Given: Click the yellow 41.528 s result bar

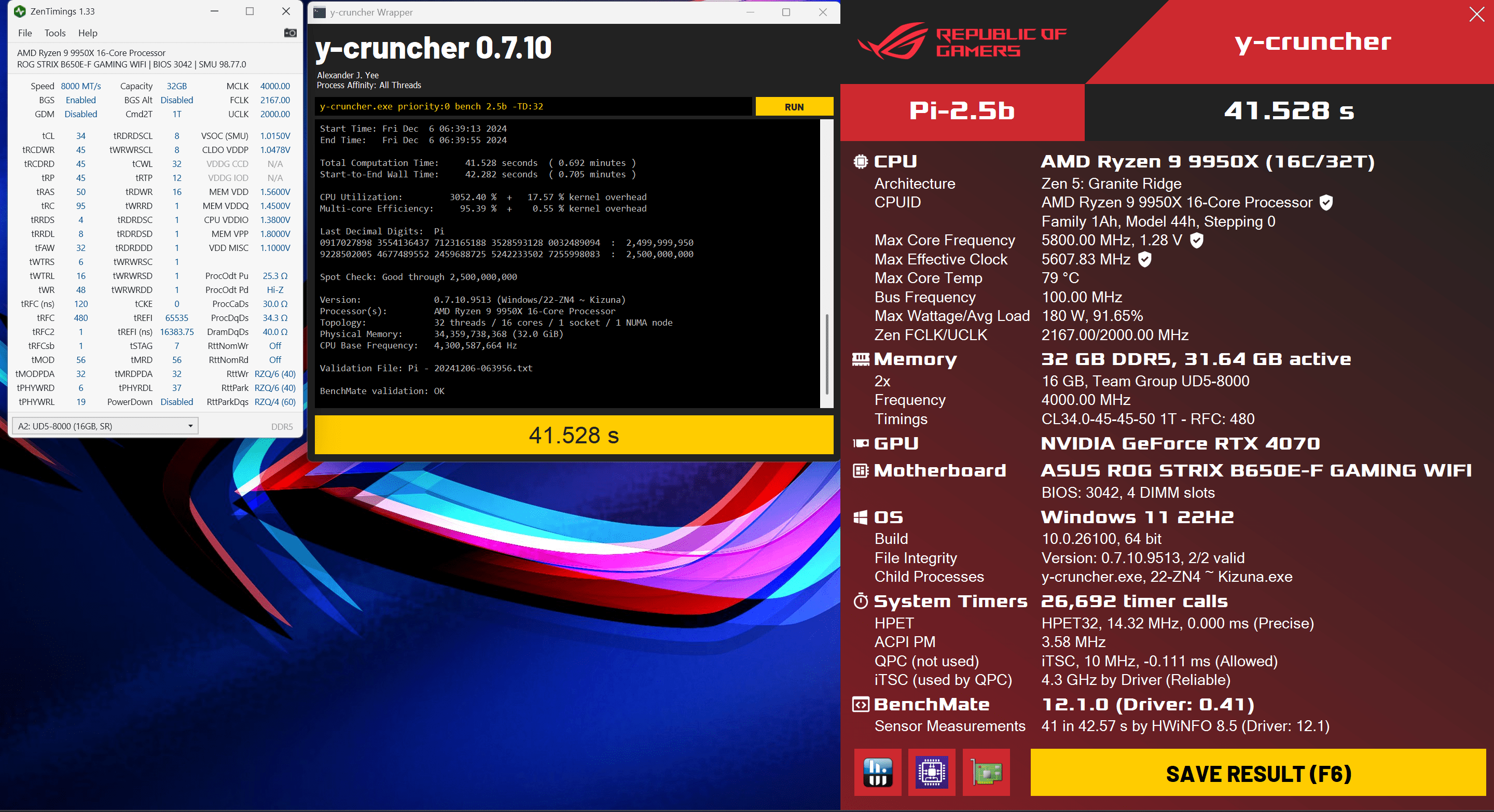Looking at the screenshot, I should [574, 435].
